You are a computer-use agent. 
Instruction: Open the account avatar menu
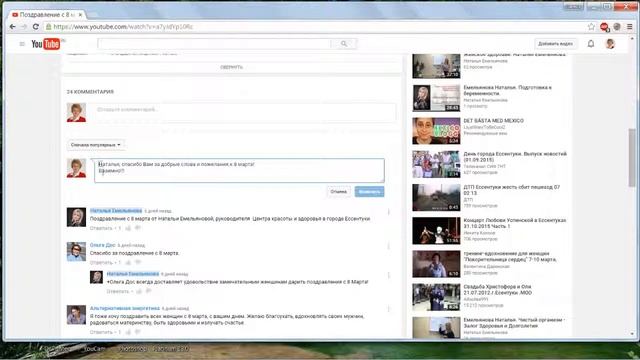(610, 44)
